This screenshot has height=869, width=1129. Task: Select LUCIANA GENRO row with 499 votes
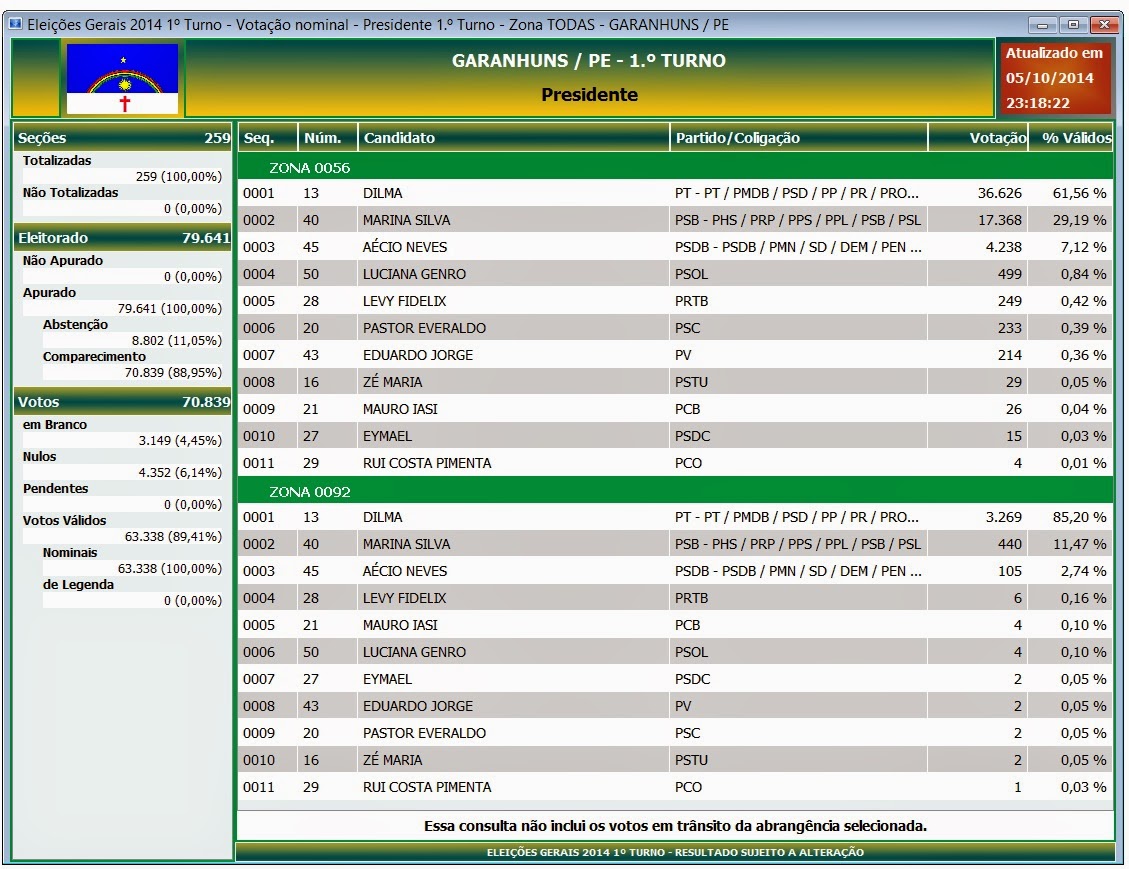coord(675,274)
